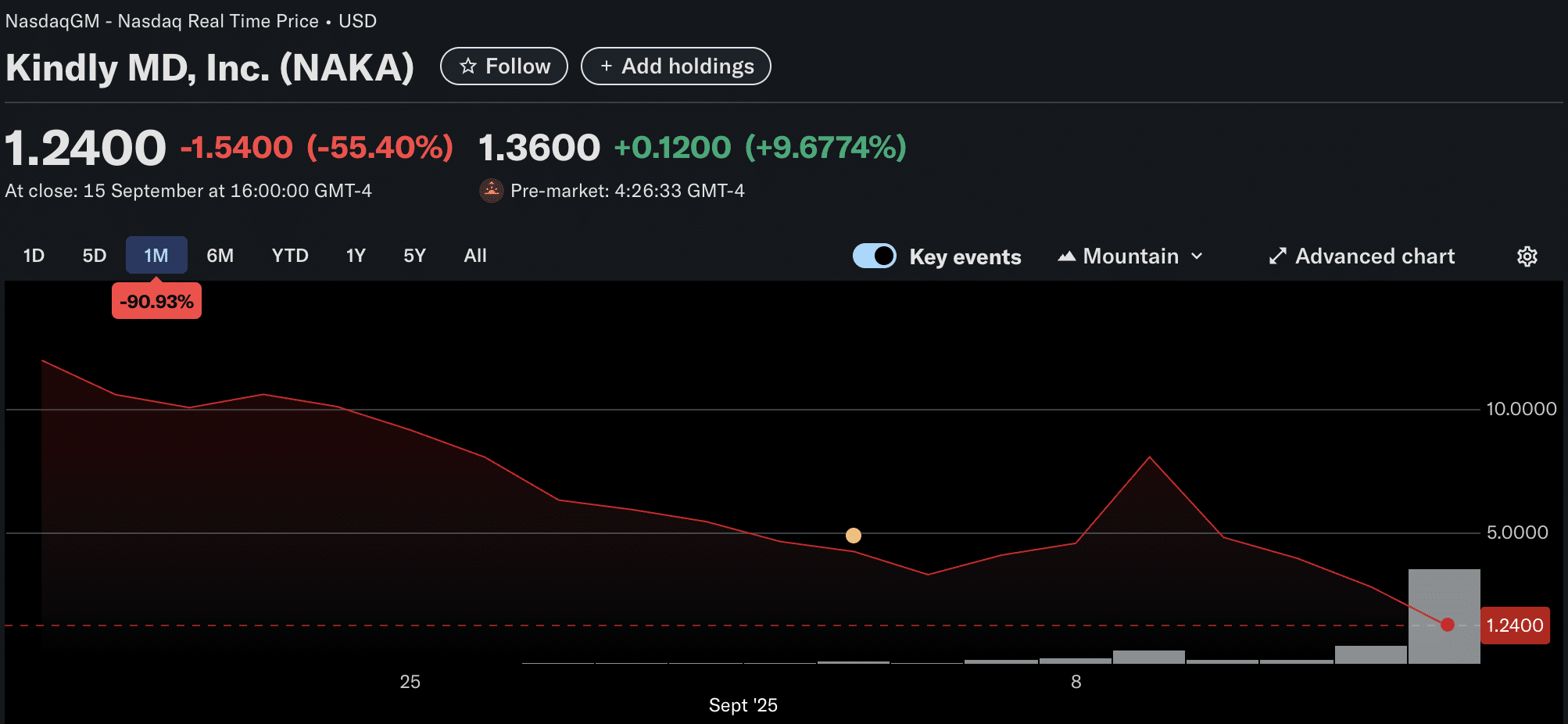The width and height of the screenshot is (1568, 724).
Task: Click the chevron next to Mountain
Action: pos(1197,256)
